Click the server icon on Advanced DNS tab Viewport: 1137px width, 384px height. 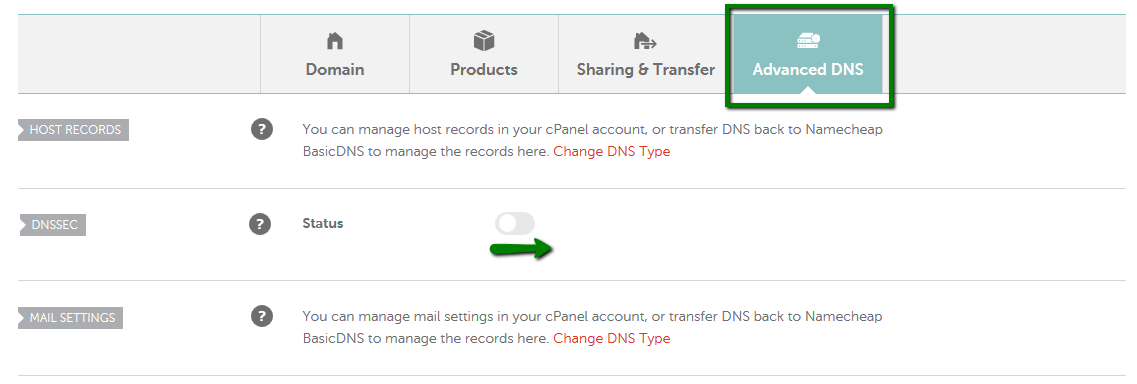[808, 41]
